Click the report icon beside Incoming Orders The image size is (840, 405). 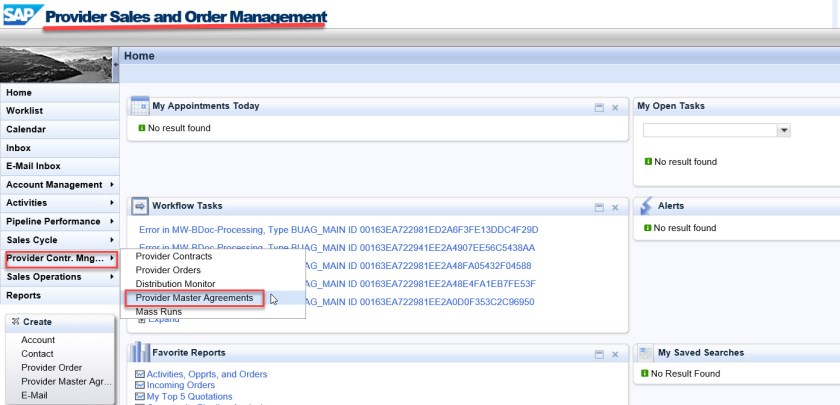[x=140, y=385]
